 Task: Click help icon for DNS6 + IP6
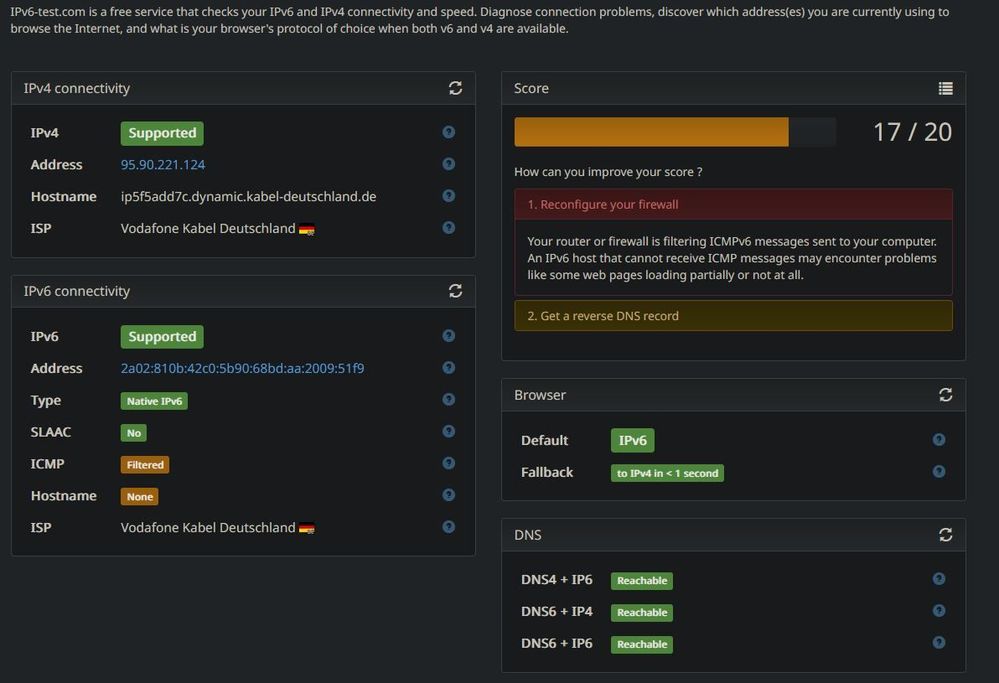939,643
